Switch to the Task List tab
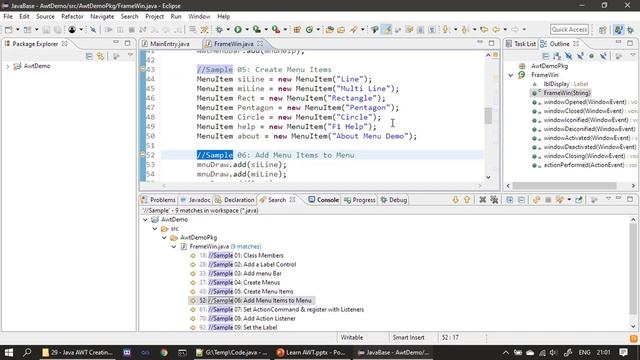Image resolution: width=640 pixels, height=360 pixels. [x=521, y=44]
